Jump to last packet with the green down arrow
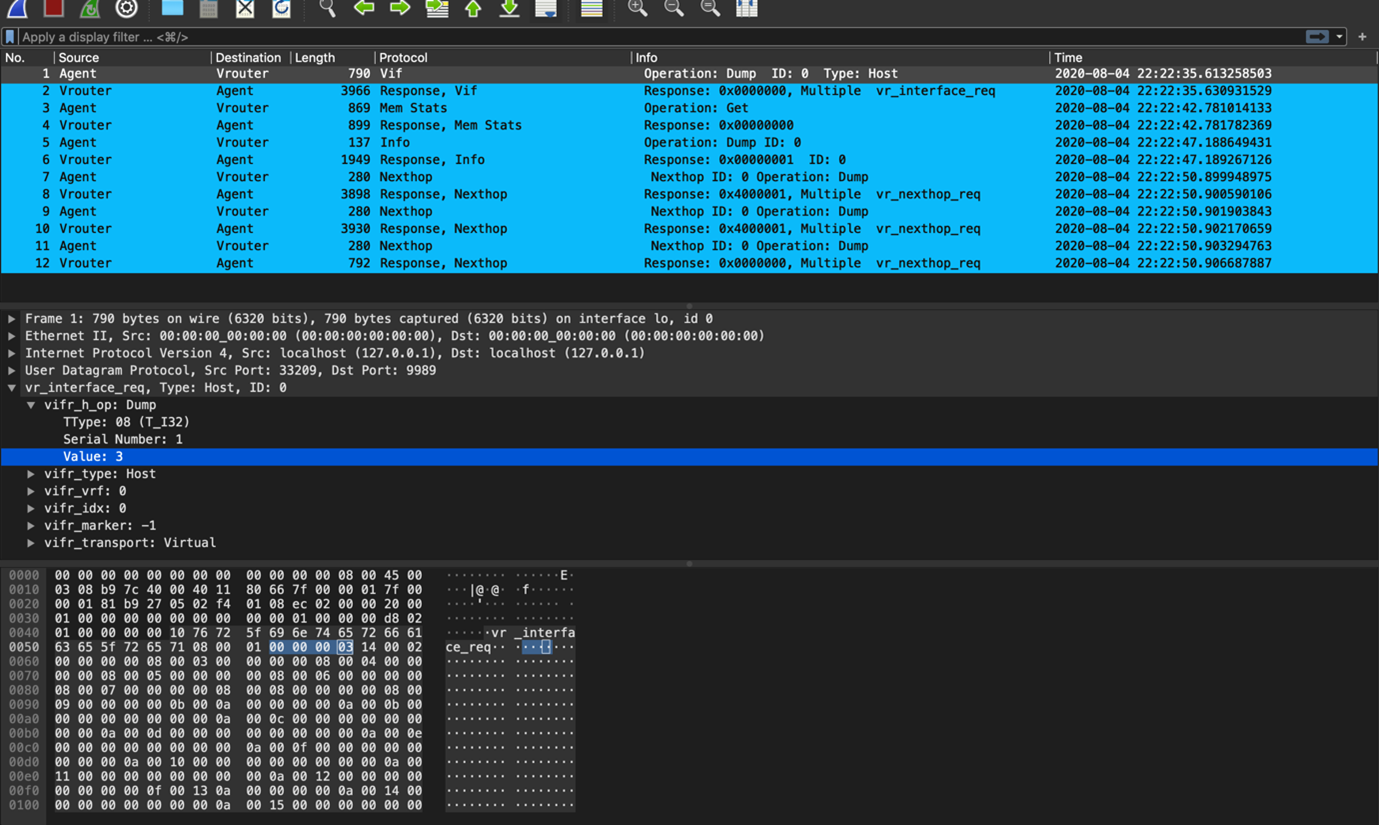This screenshot has height=825, width=1379. pyautogui.click(x=509, y=8)
